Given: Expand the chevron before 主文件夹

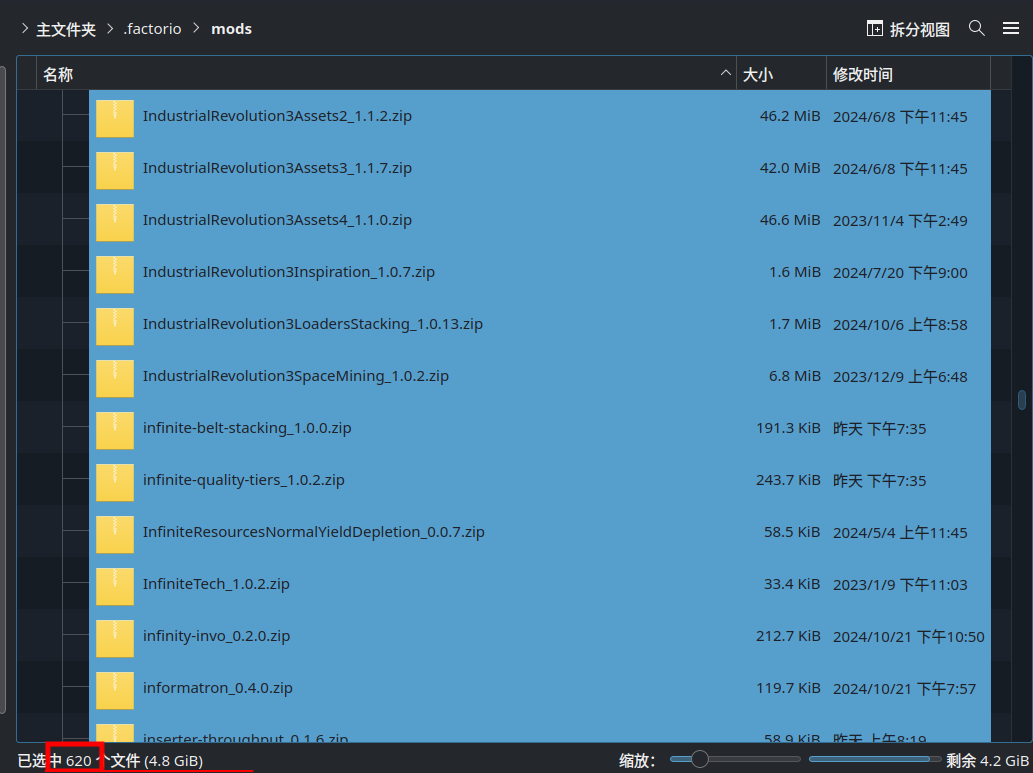Looking at the screenshot, I should point(24,28).
